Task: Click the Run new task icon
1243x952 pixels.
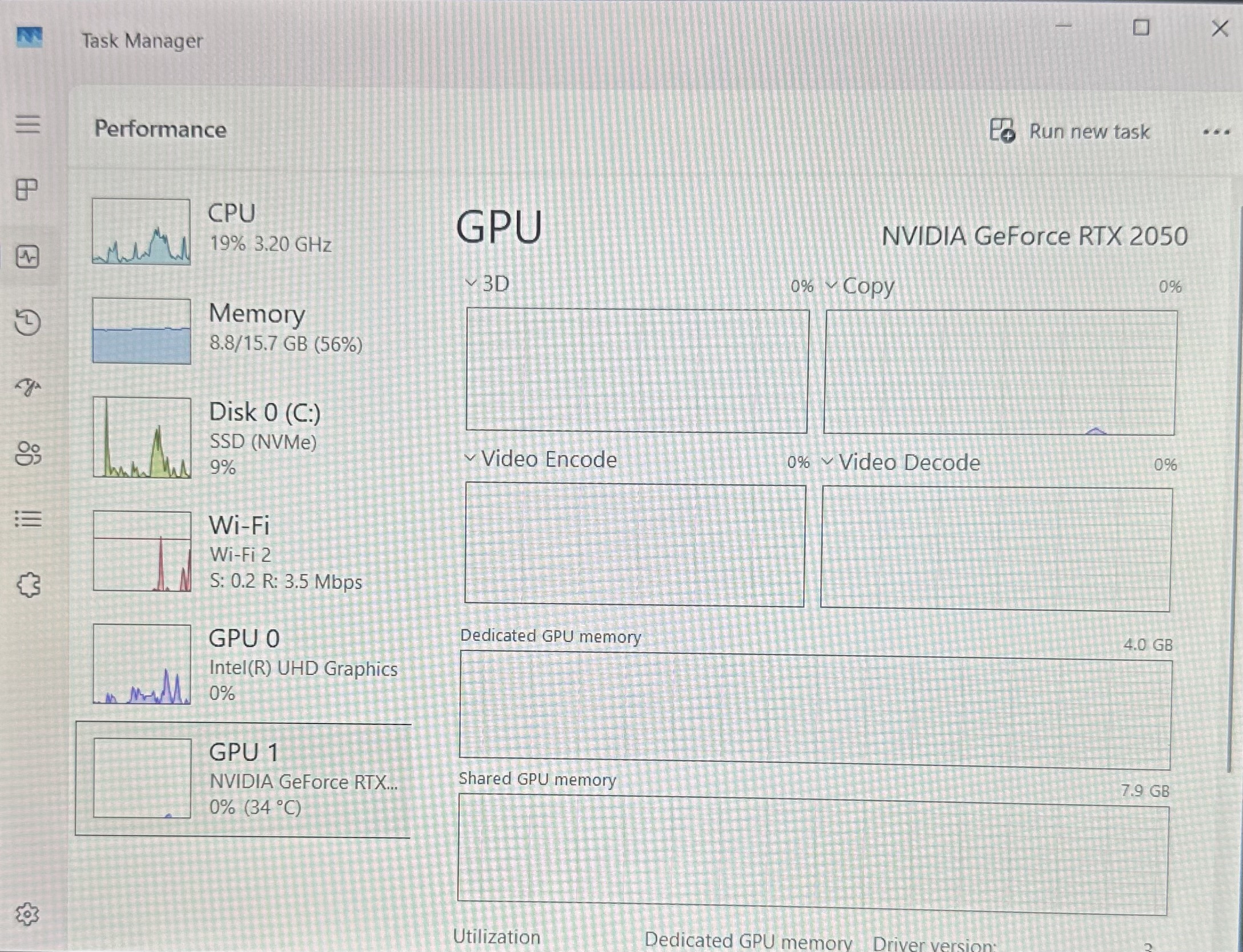Action: click(x=1002, y=130)
